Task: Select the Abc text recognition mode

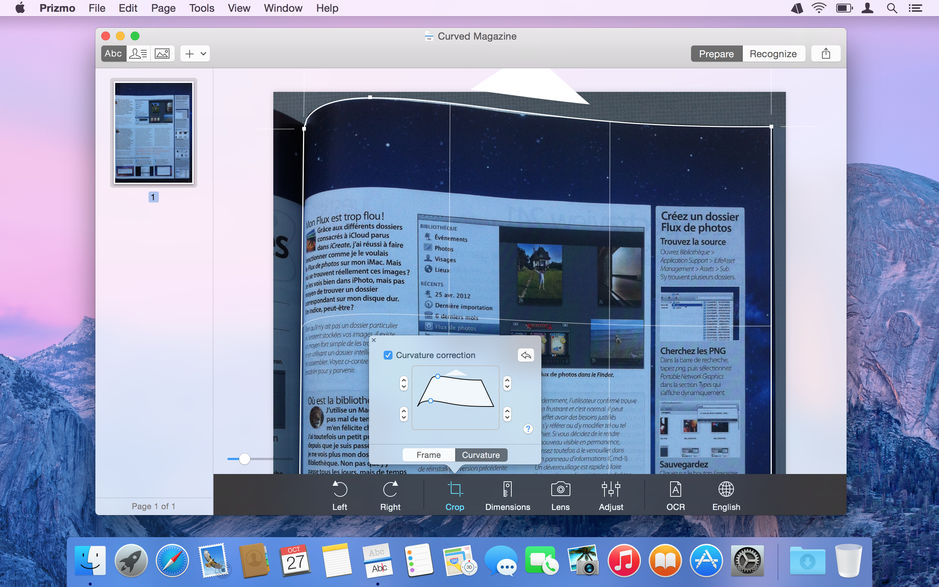Action: [113, 53]
